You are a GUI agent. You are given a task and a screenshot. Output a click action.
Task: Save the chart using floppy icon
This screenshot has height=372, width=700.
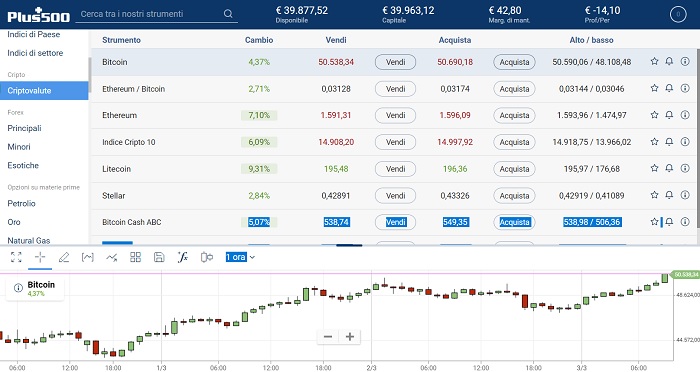pos(159,257)
